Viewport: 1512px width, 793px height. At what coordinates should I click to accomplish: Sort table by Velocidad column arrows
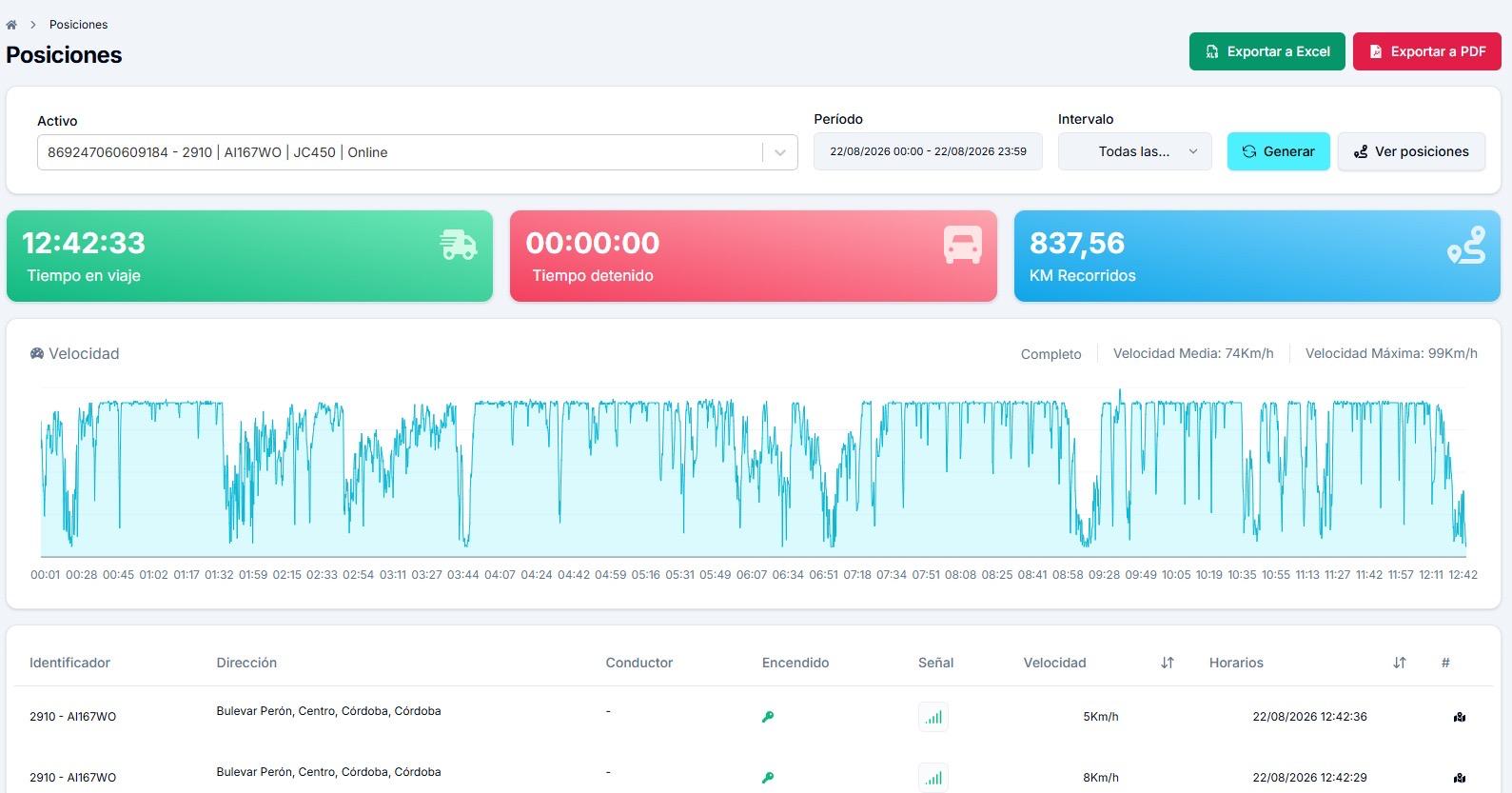(x=1168, y=663)
